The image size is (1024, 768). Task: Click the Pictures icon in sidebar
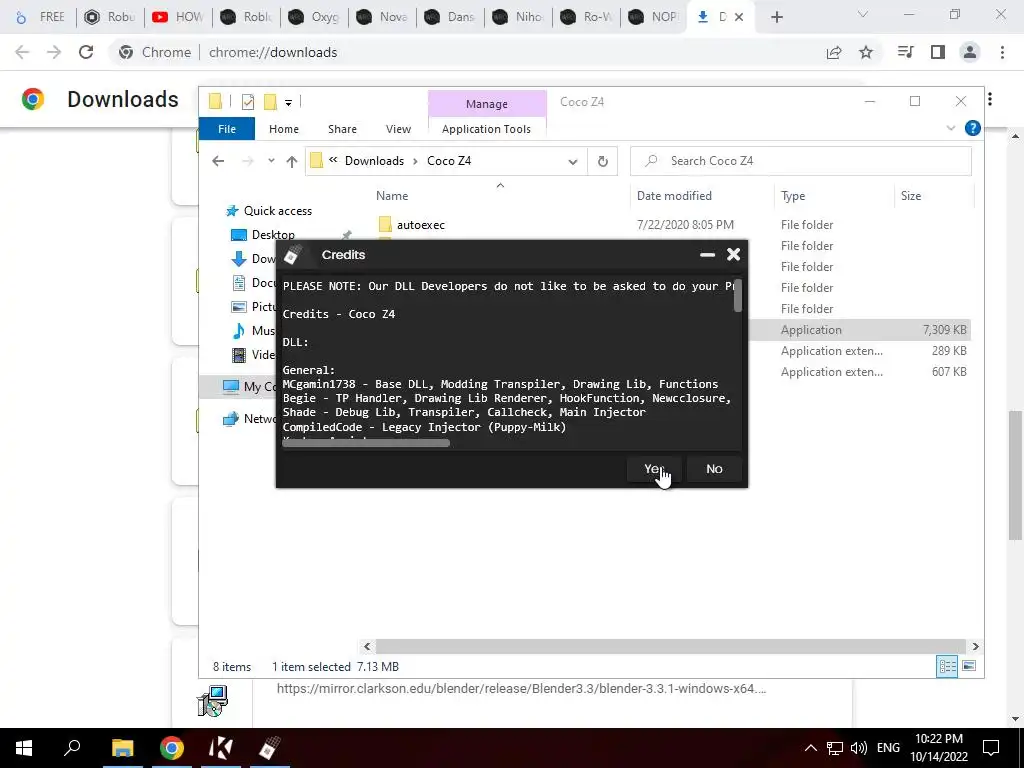coord(240,306)
